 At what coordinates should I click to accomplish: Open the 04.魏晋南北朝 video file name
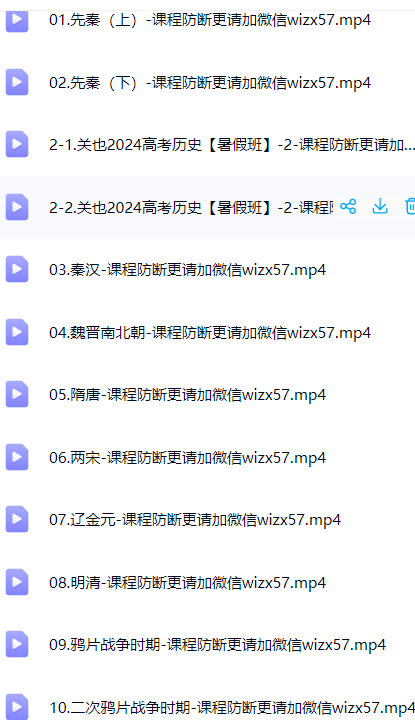click(210, 332)
